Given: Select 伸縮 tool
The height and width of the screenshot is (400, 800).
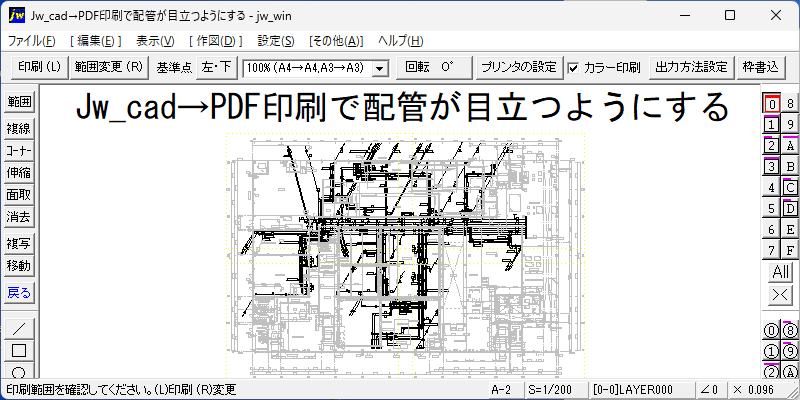Looking at the screenshot, I should pos(19,173).
